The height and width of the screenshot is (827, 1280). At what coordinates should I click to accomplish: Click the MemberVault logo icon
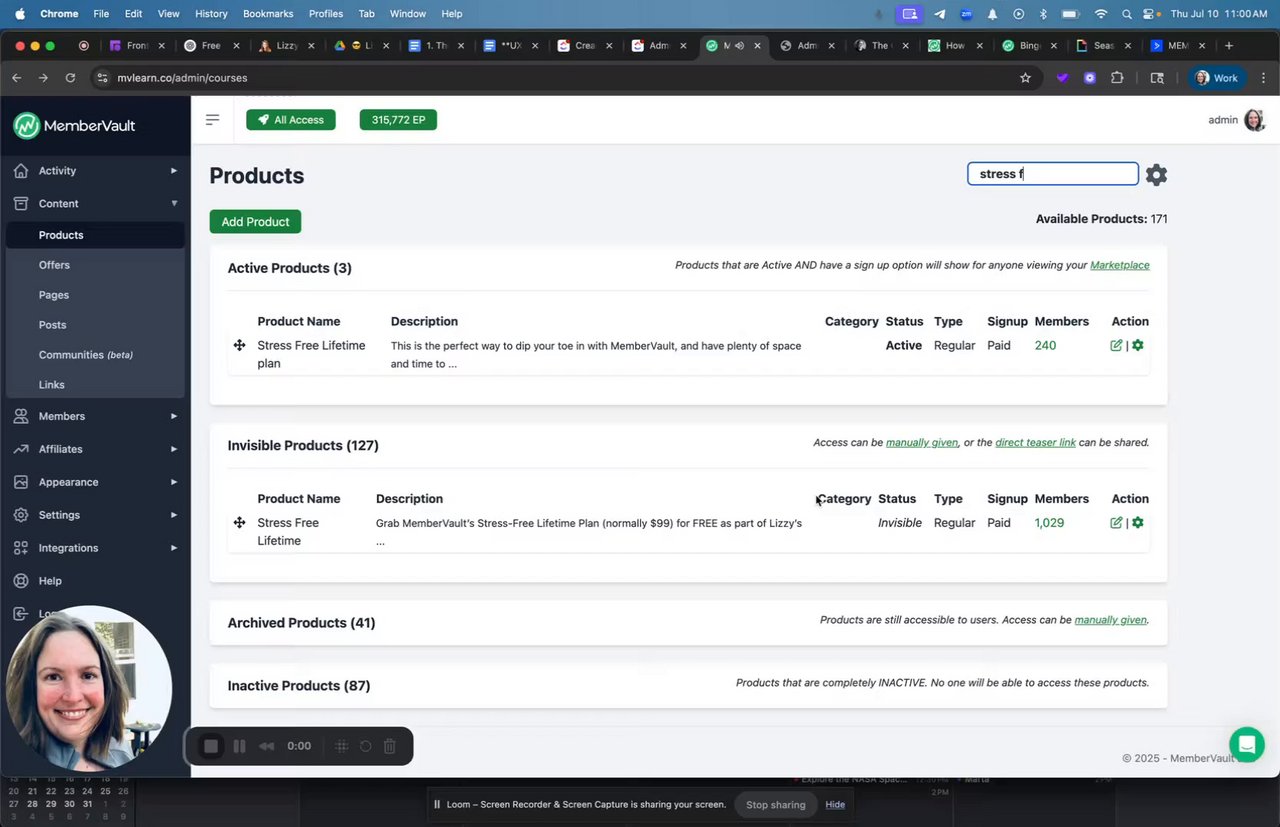(x=27, y=125)
